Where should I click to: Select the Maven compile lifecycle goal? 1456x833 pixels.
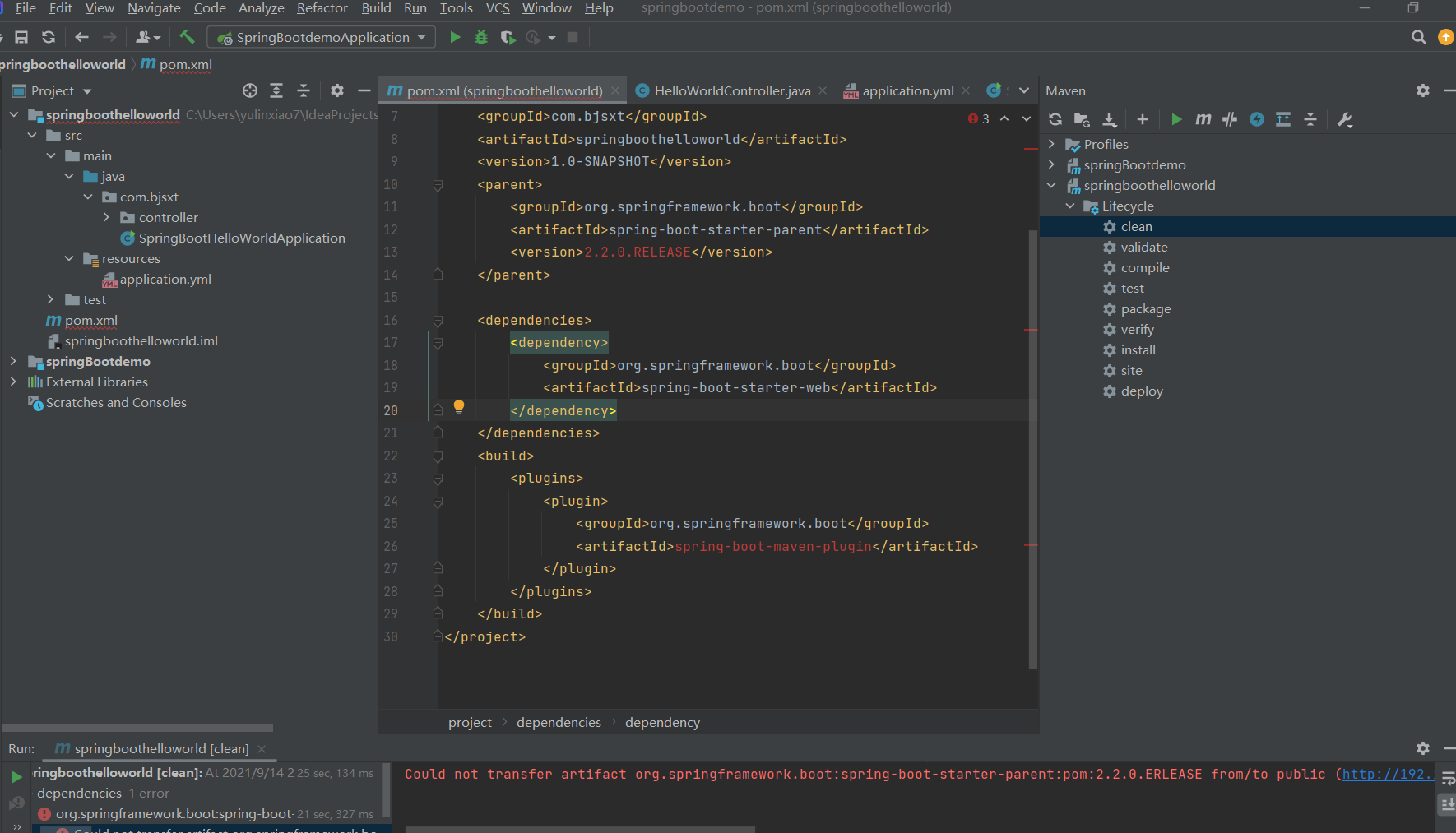coord(1144,267)
